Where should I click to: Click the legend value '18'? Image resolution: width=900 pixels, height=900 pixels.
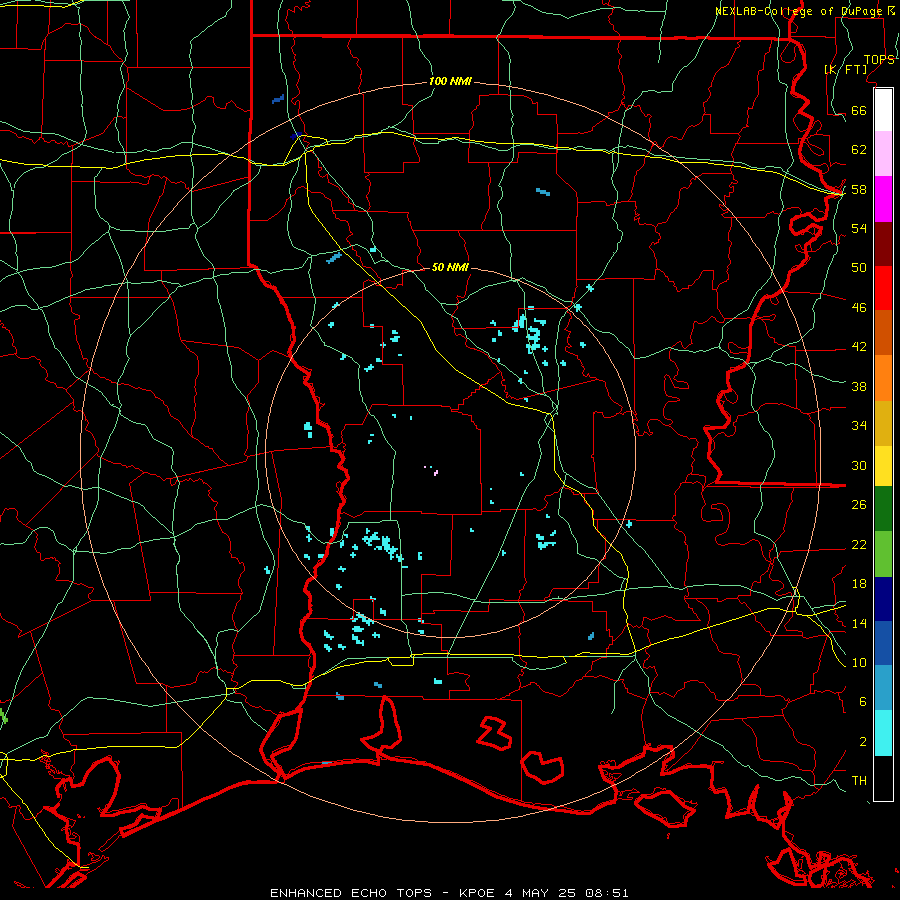click(859, 584)
